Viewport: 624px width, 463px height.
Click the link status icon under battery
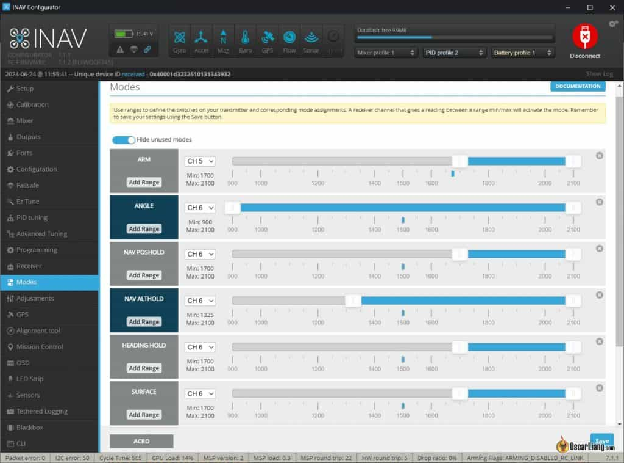[147, 50]
